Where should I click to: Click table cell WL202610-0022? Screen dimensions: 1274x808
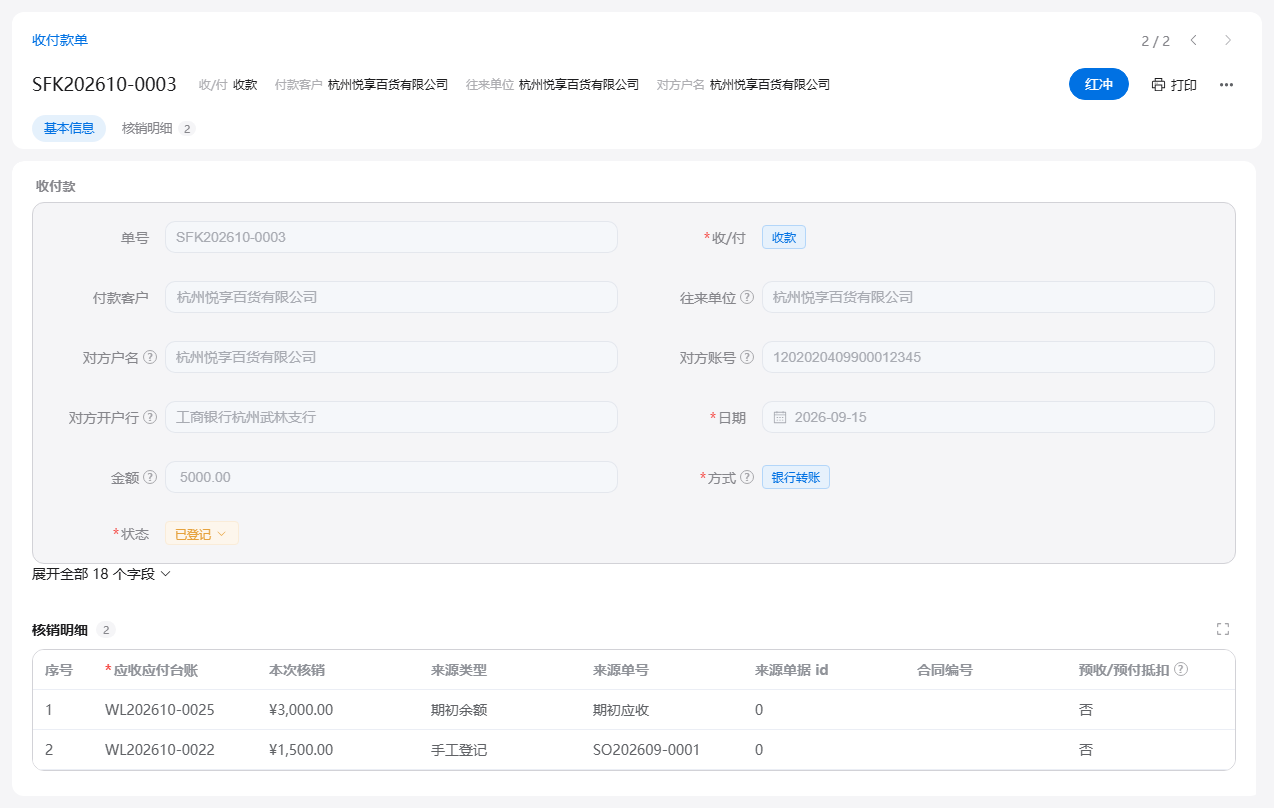click(160, 750)
